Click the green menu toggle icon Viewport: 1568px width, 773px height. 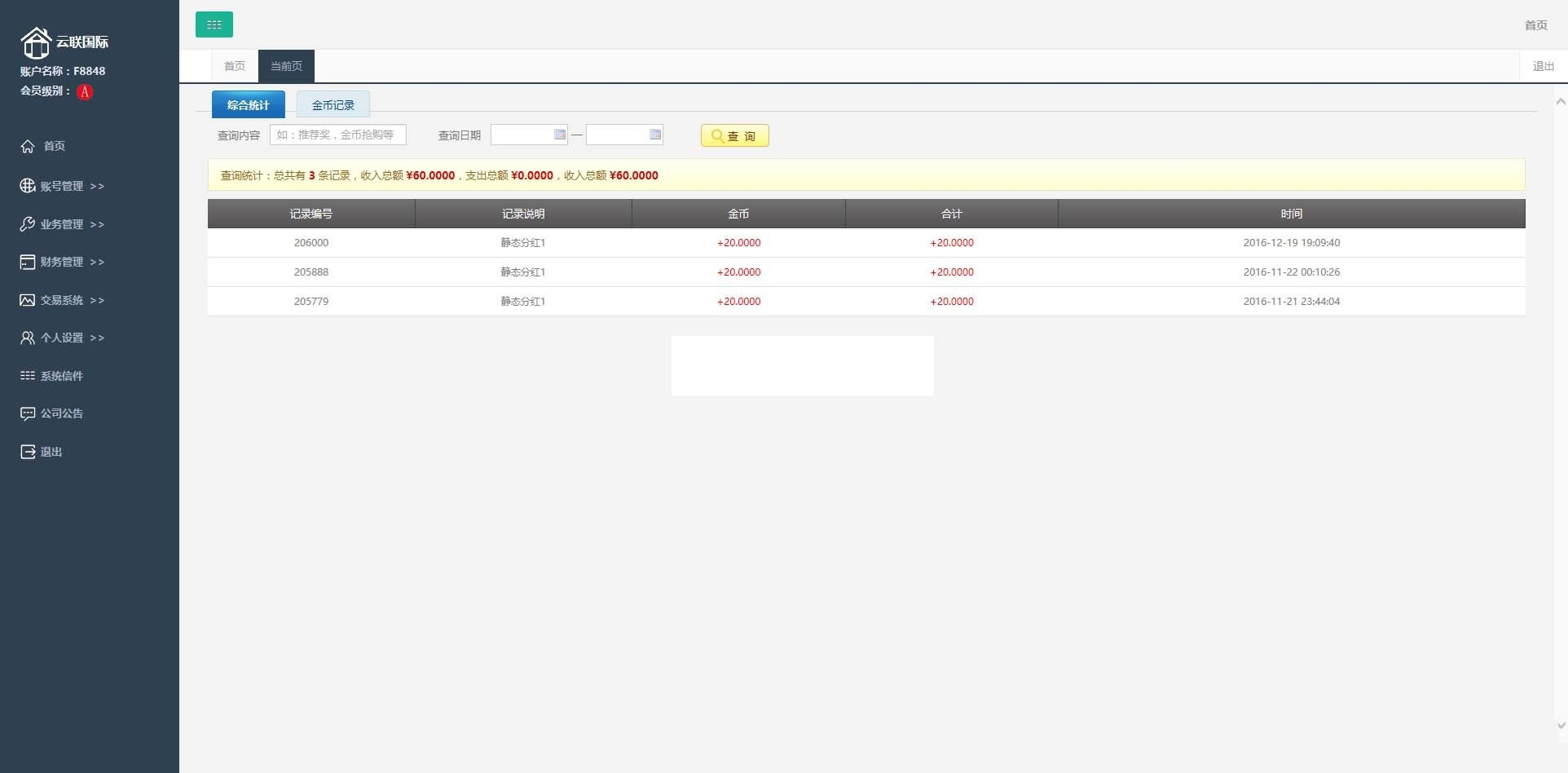point(214,24)
